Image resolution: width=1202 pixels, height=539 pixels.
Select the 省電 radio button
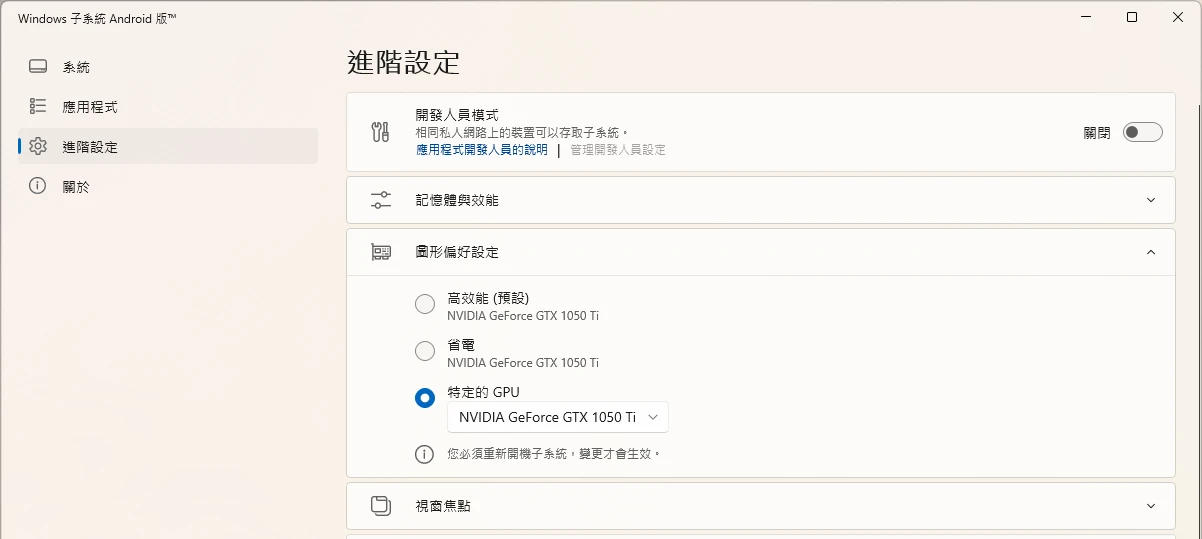coord(425,351)
